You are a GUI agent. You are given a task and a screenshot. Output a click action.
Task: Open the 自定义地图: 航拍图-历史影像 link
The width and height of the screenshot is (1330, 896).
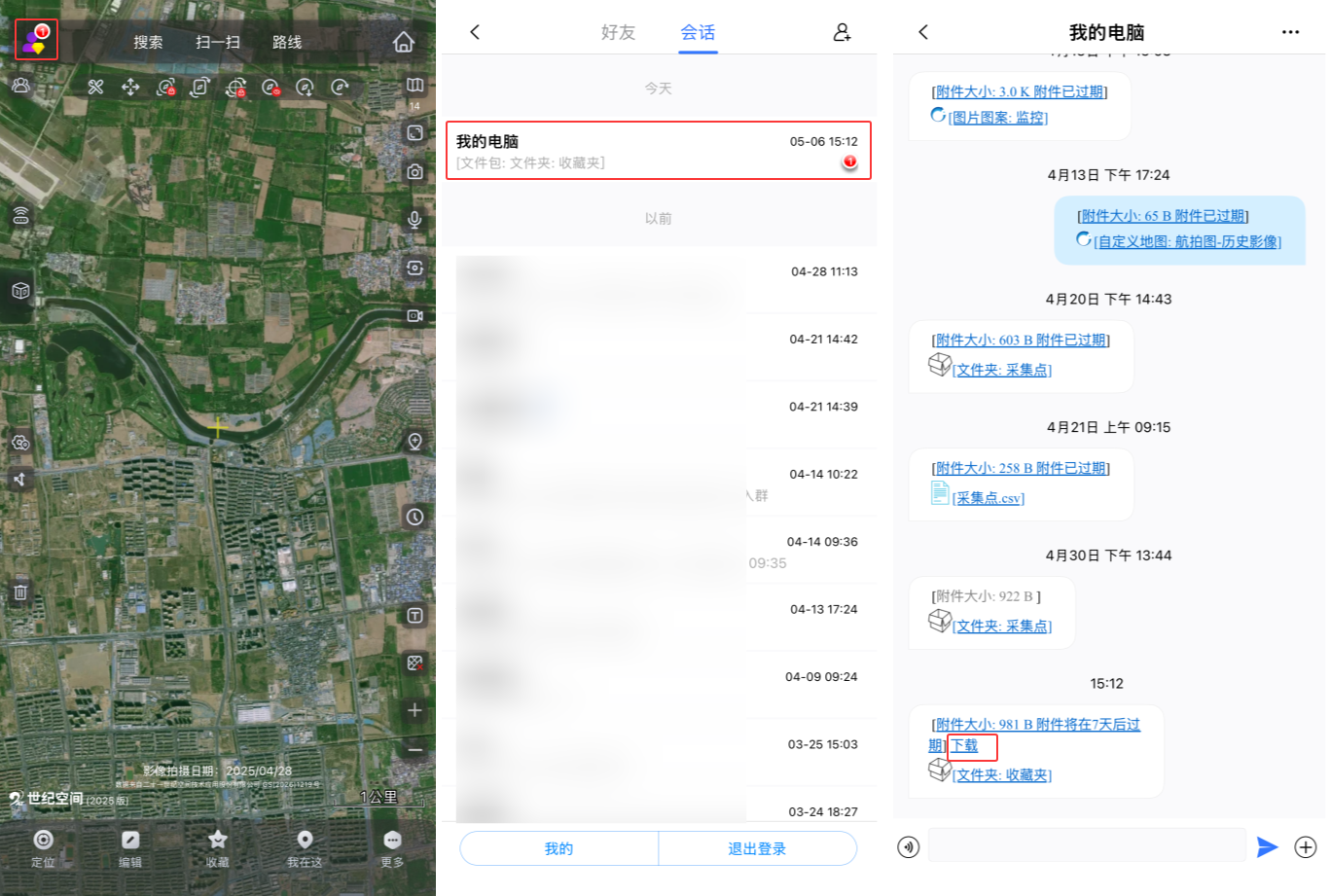tap(1187, 241)
